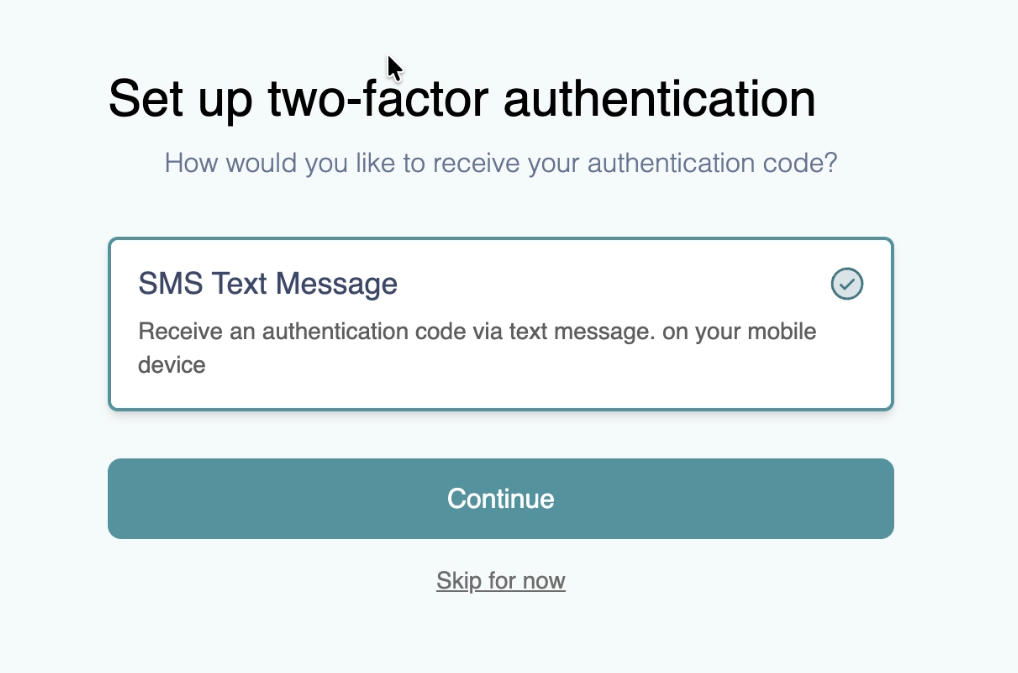Select the SMS Text Message card heading
The image size is (1018, 673).
[x=267, y=284]
